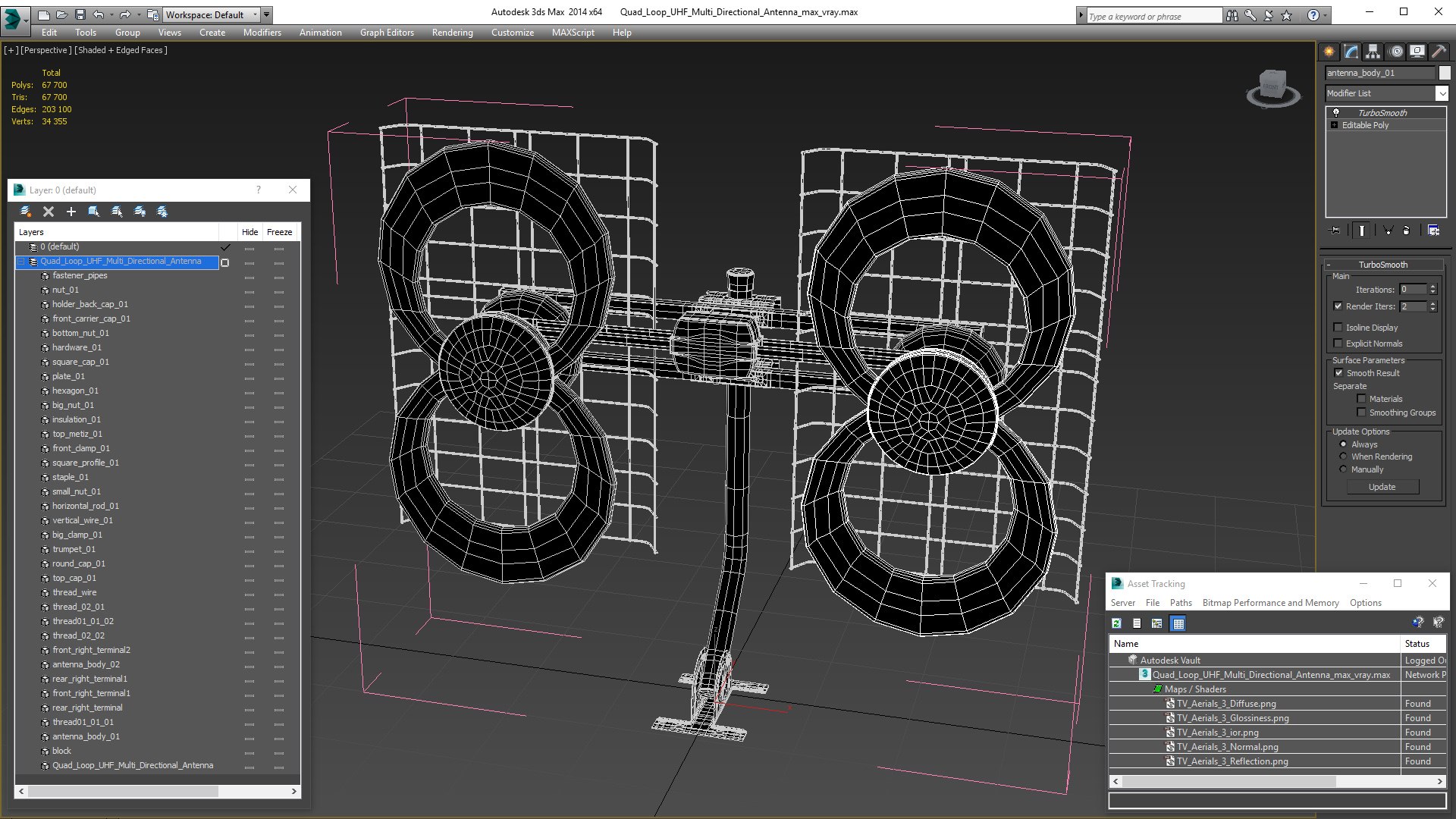Click Add Selected Objects plus icon

(x=71, y=212)
